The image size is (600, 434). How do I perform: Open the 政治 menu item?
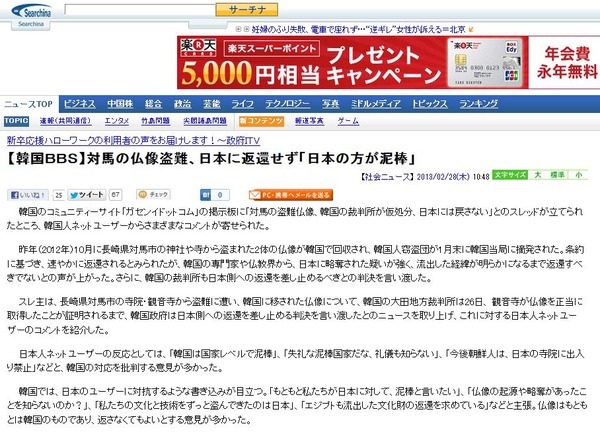[x=182, y=104]
